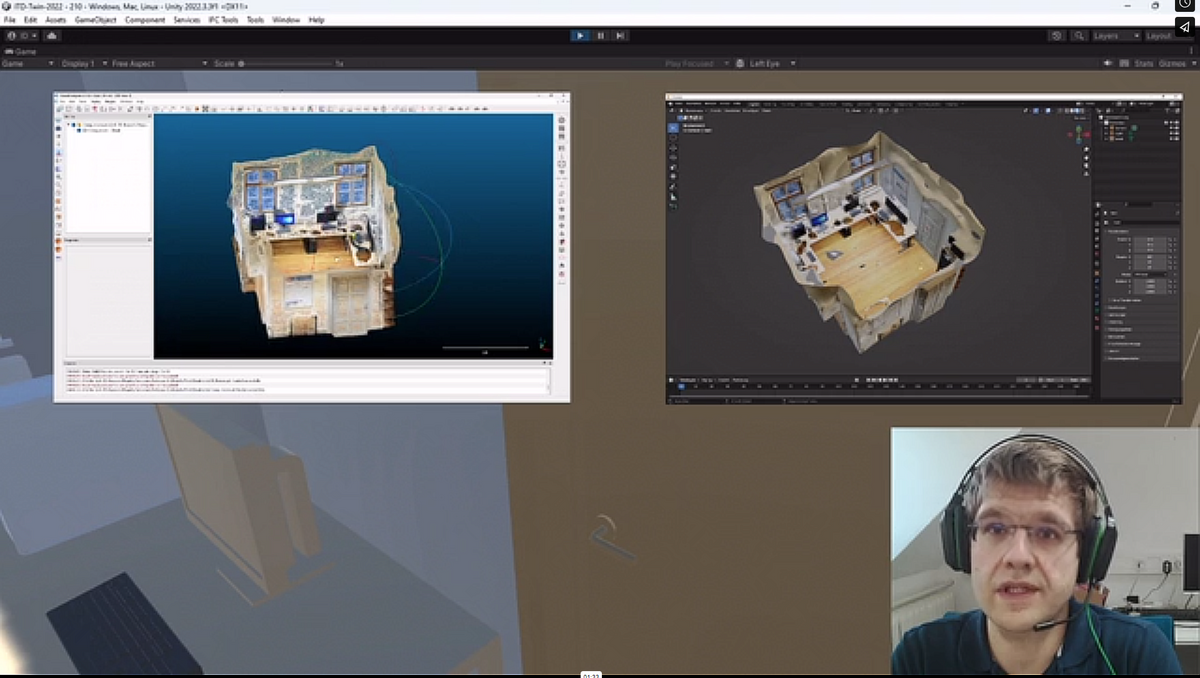Click the cloud services icon

52,35
